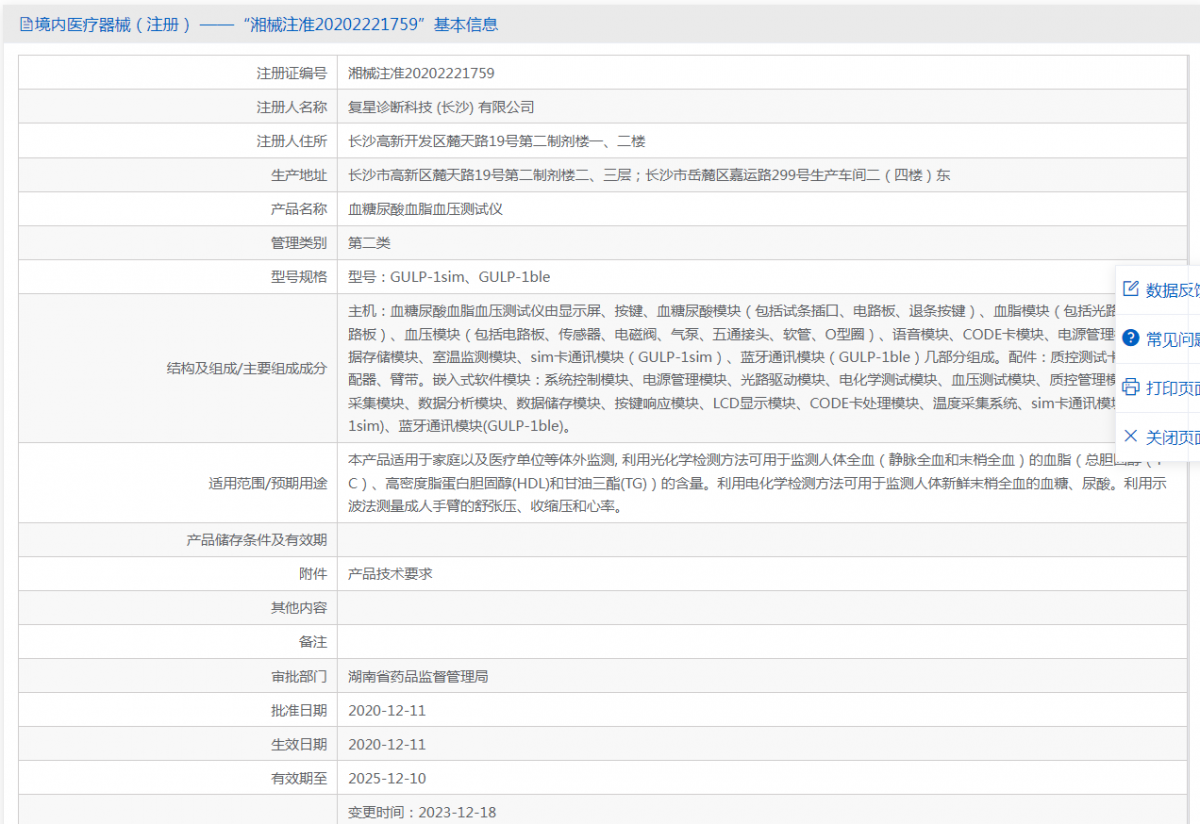Click the 备注 row label

click(313, 642)
